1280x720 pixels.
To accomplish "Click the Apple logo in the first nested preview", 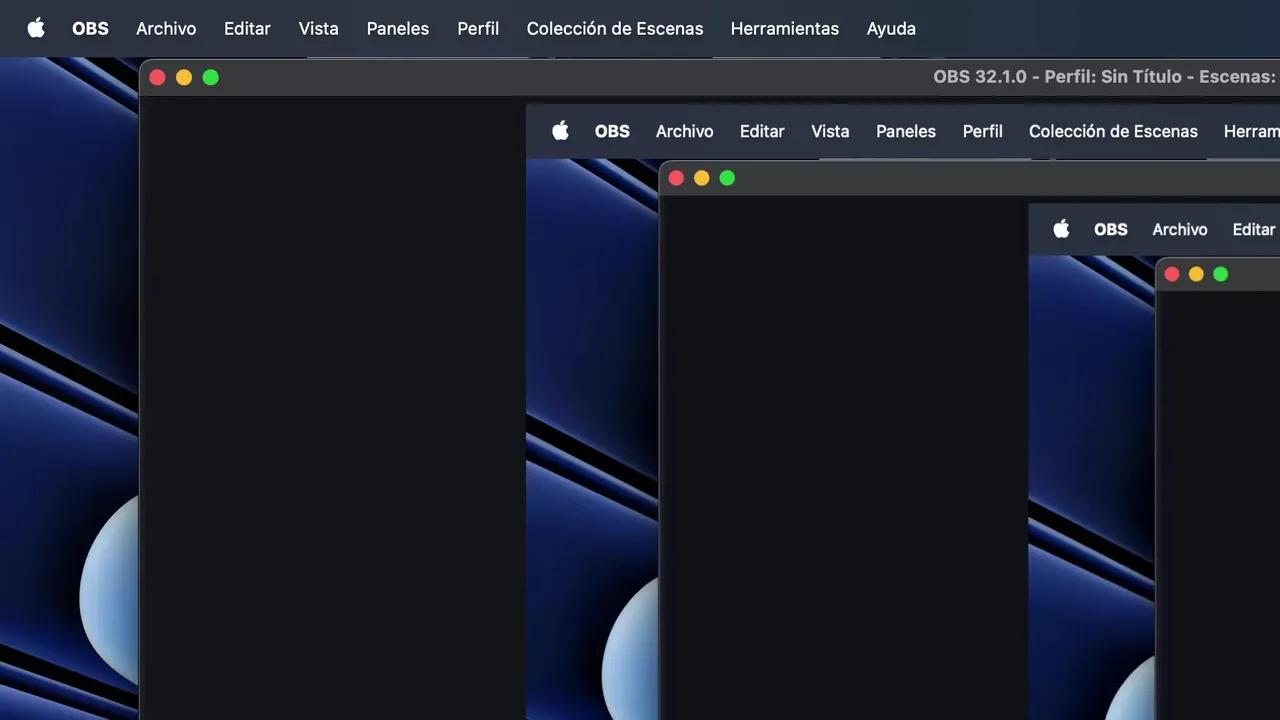I will (560, 131).
